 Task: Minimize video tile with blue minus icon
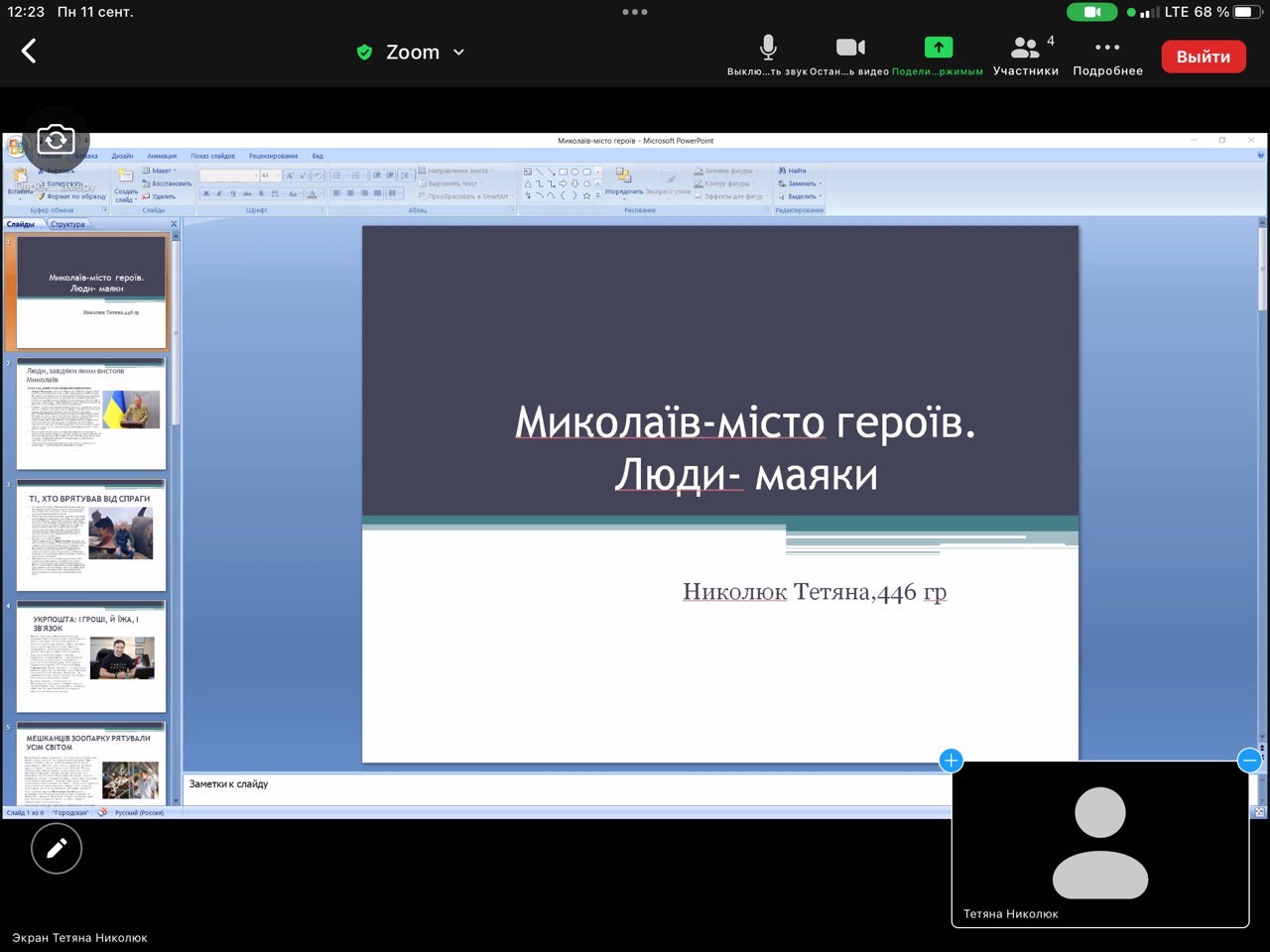click(1249, 761)
